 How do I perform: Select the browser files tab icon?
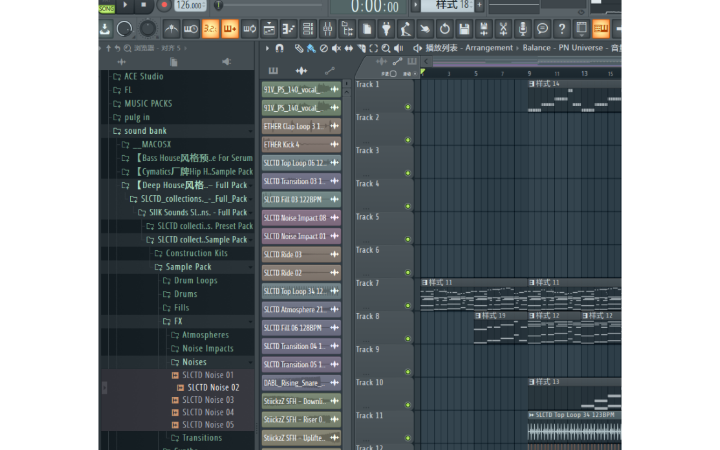click(174, 62)
